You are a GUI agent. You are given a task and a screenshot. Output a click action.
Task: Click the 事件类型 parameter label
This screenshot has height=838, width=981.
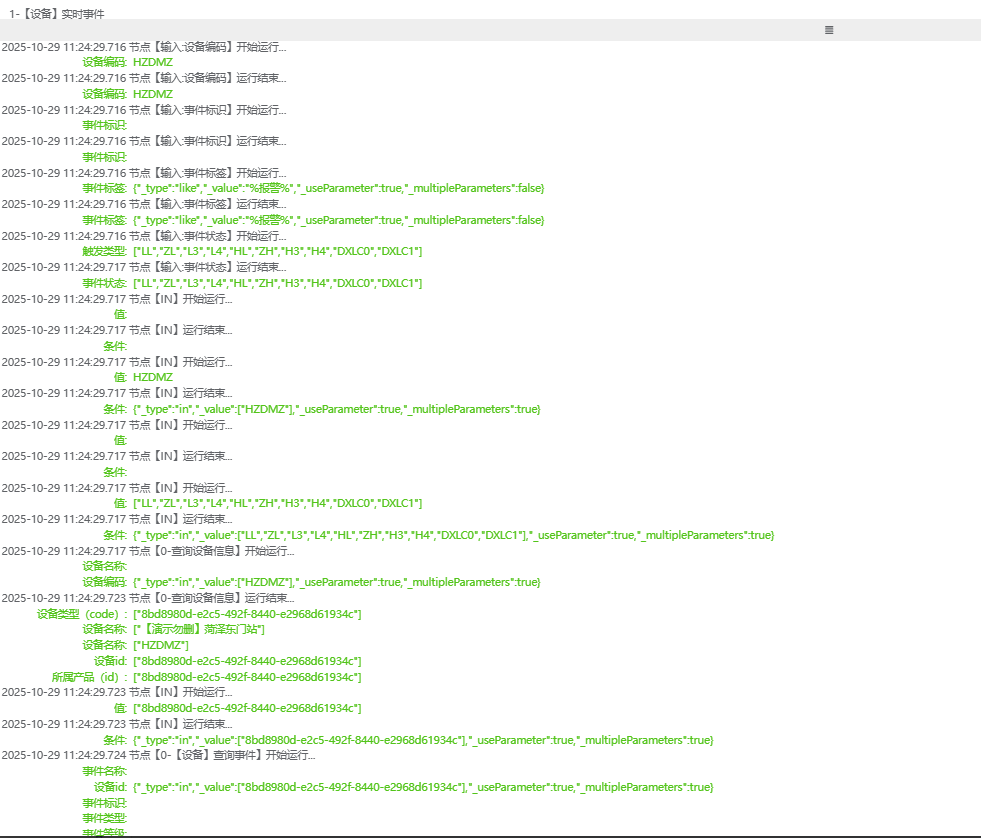(104, 818)
